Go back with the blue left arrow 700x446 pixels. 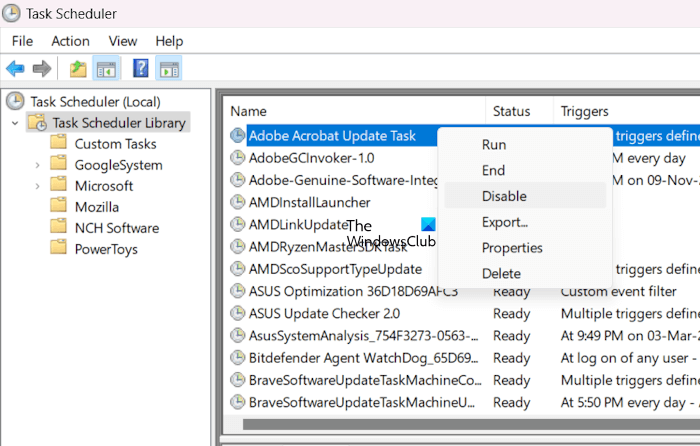15,69
